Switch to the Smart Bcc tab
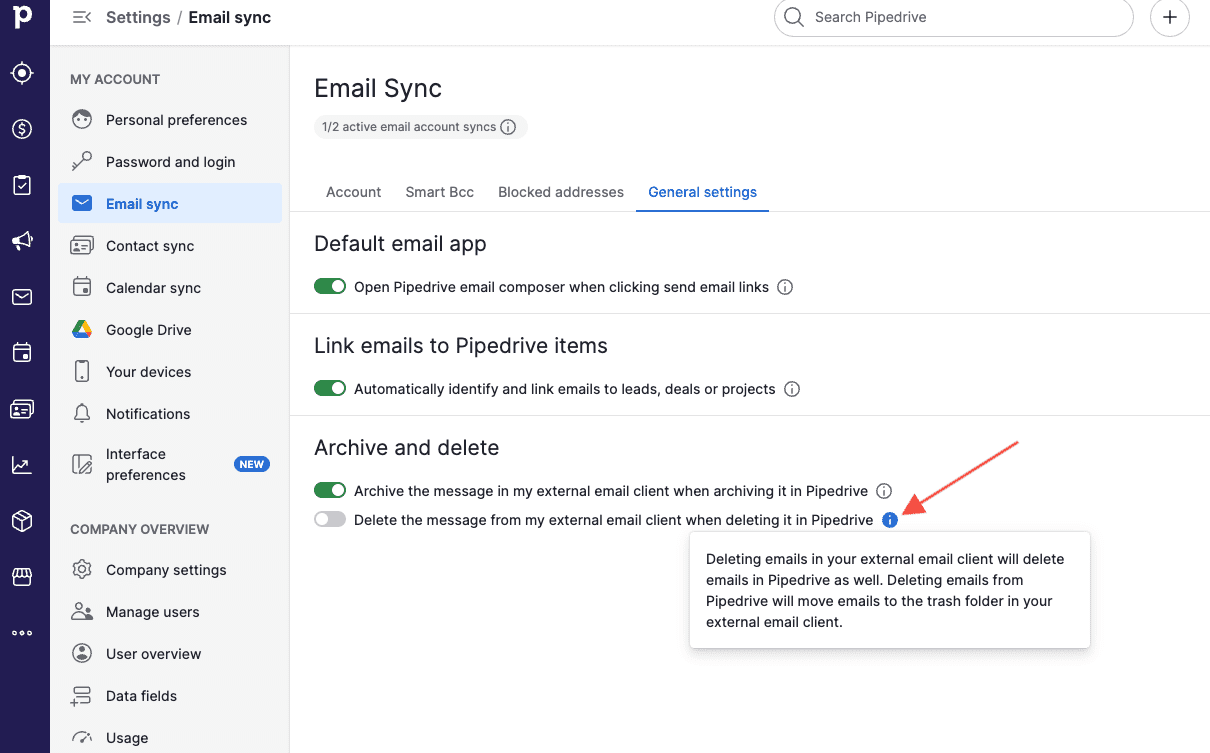 (439, 192)
